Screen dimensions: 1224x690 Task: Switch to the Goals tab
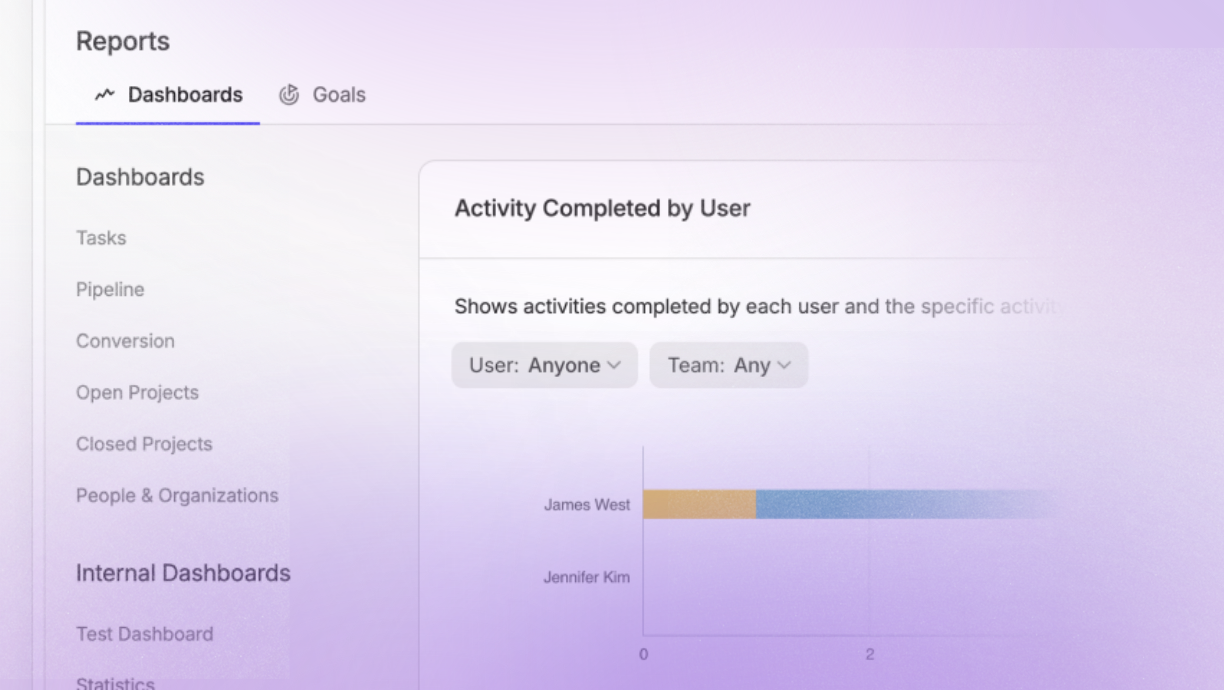point(339,94)
